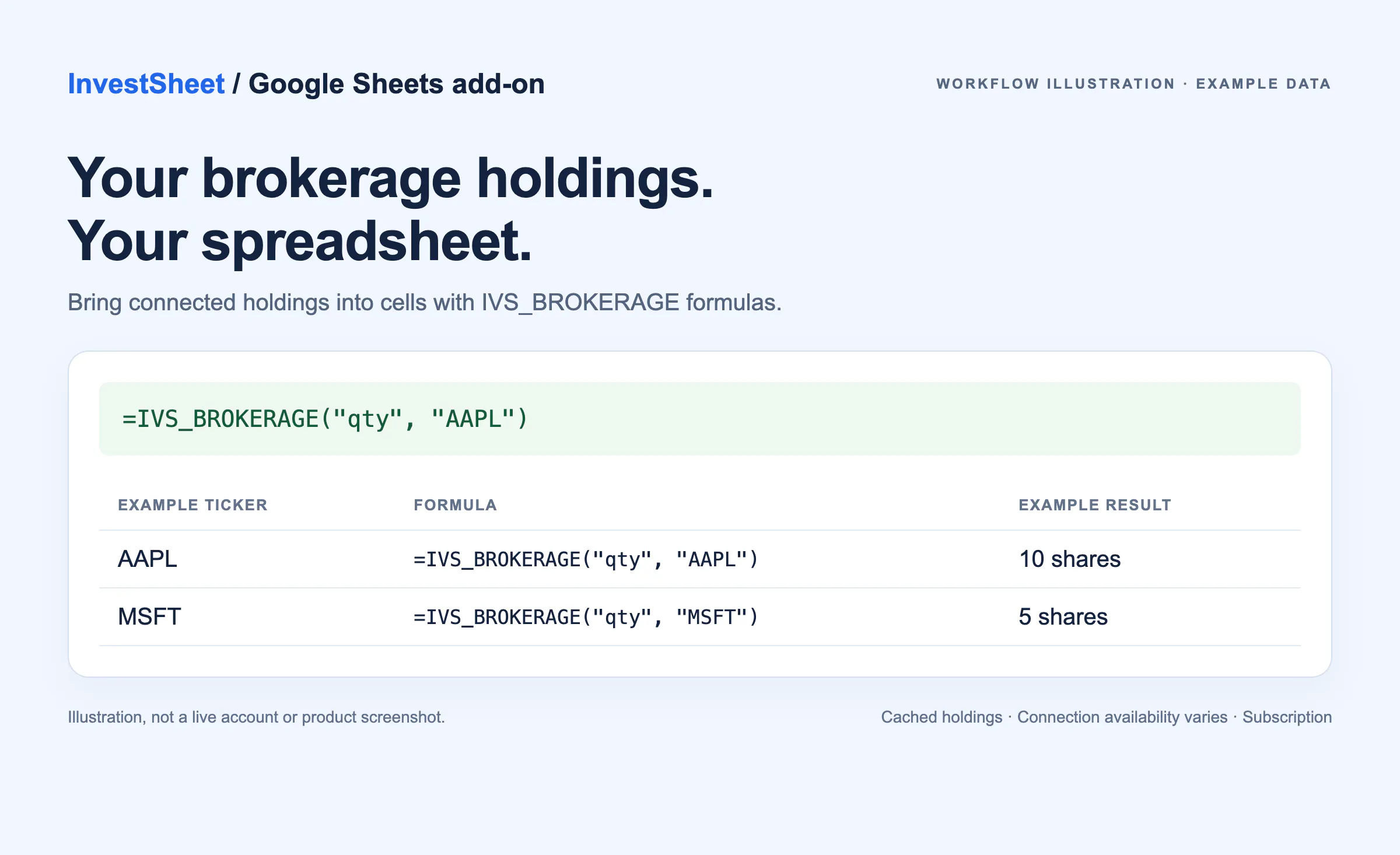Click the 'Connection availability varies' footer text
Screen dimensions: 1400x855
pos(1122,717)
